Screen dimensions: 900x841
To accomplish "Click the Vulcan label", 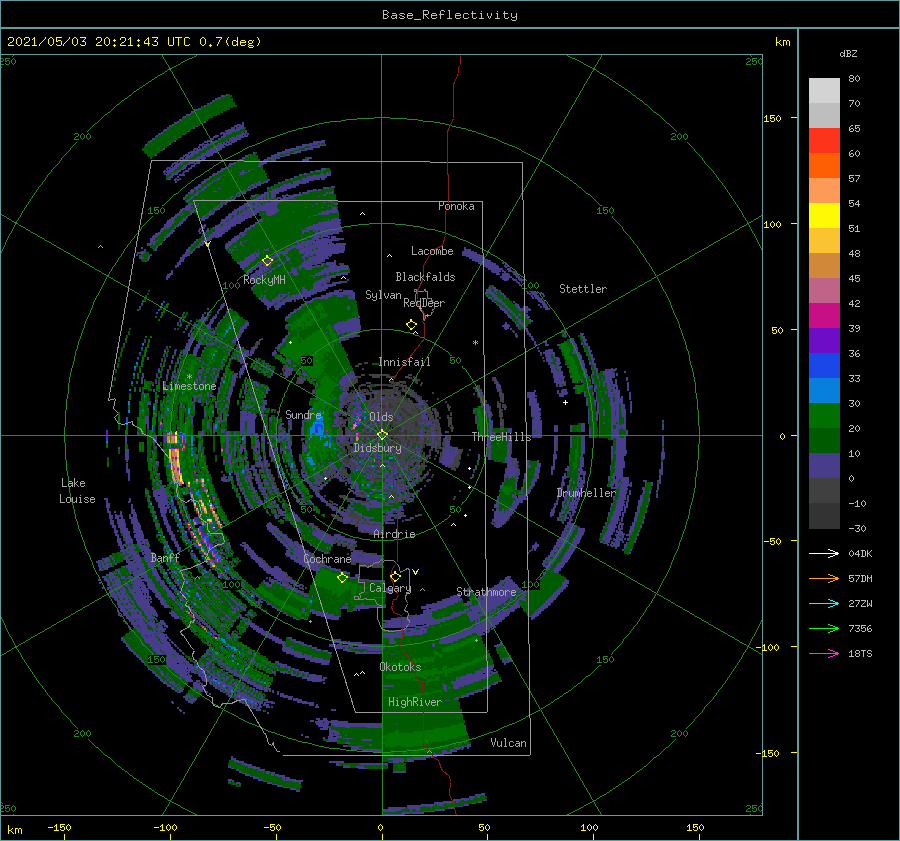I will 509,743.
